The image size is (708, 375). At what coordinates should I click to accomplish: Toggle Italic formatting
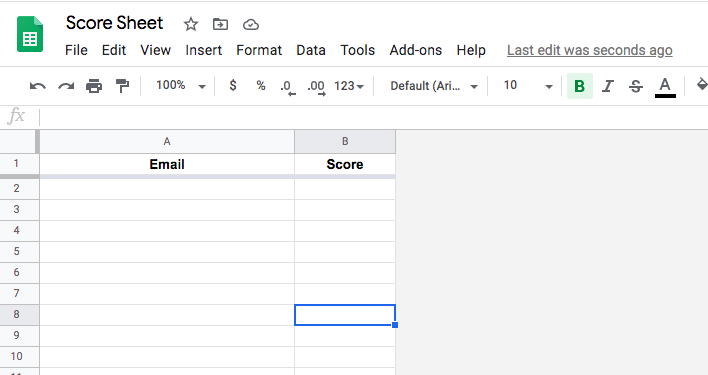point(608,85)
